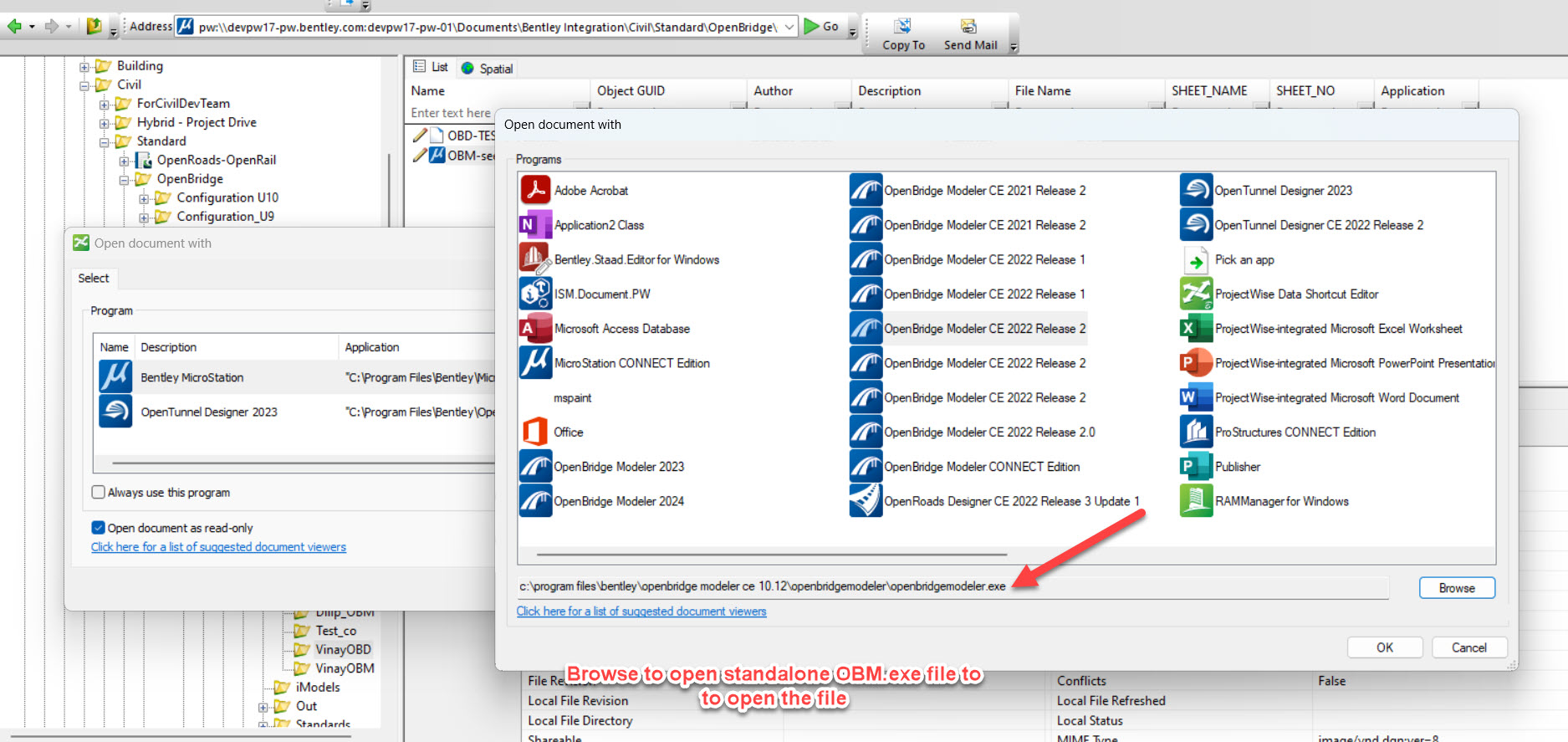The image size is (1568, 742).
Task: Choose ProjectWise-integrated Microsoft Word Document icon
Action: coord(1196,397)
